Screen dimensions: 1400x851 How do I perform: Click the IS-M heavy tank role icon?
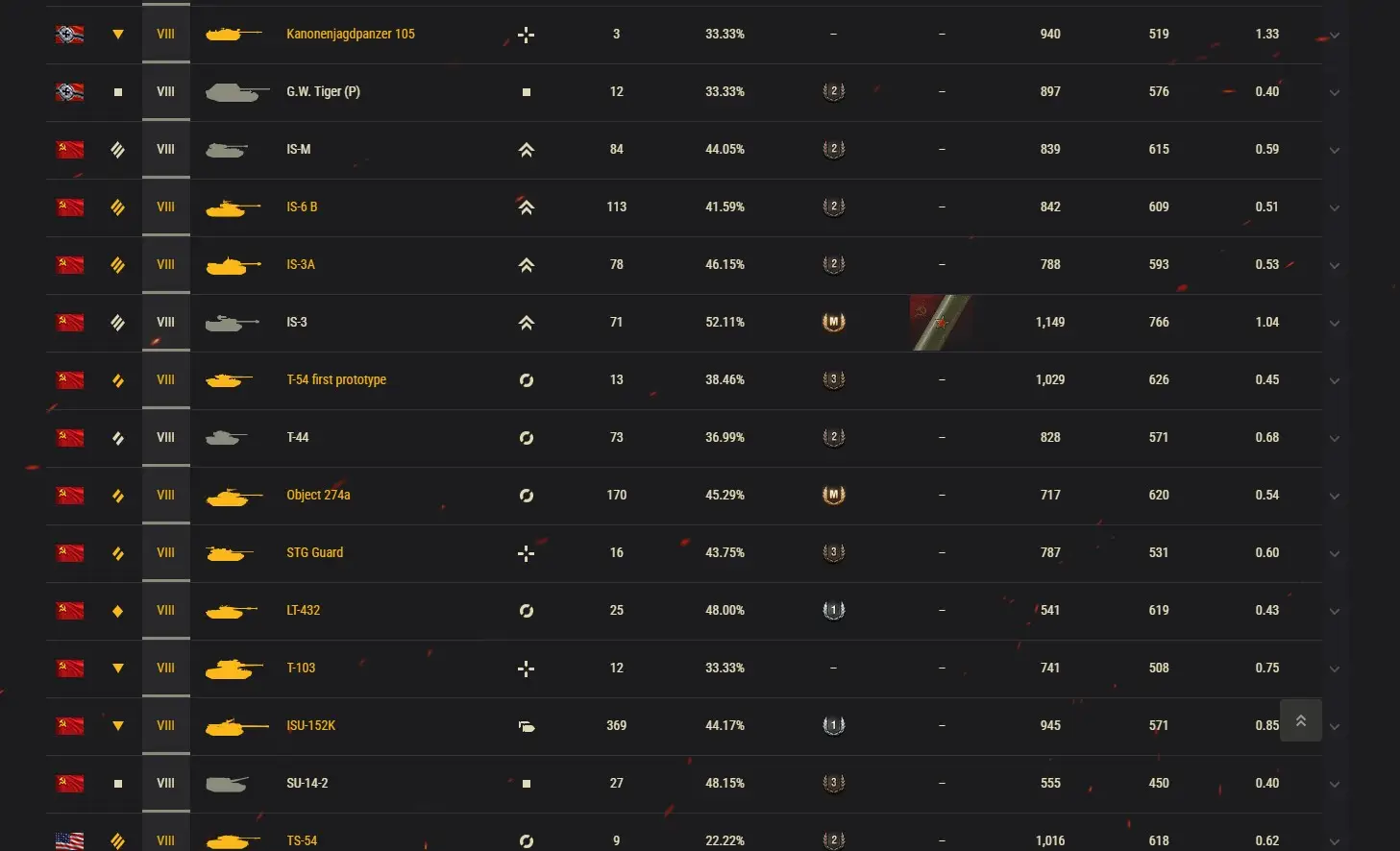(526, 150)
